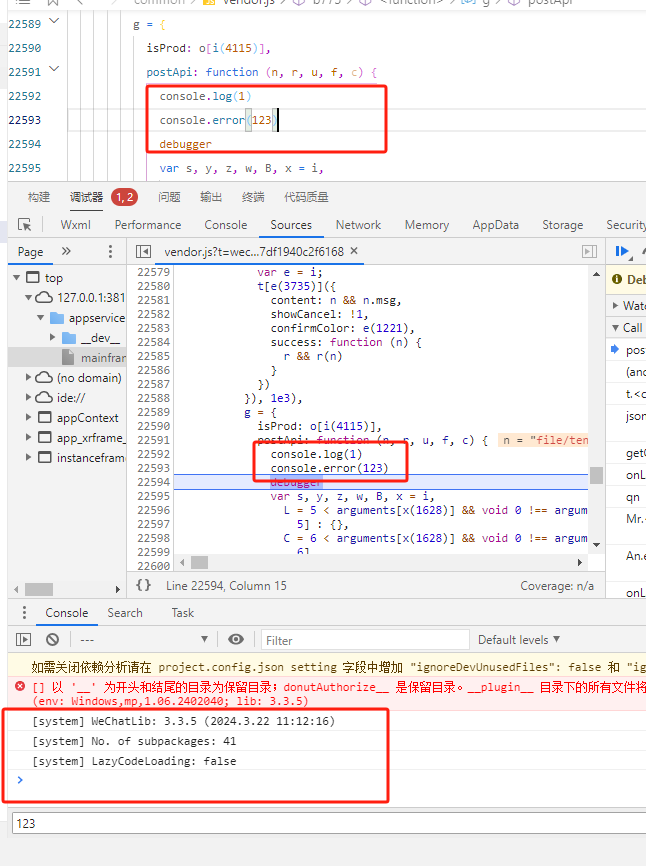Select the drawer Console tab
Screen dimensions: 646x866
67,612
